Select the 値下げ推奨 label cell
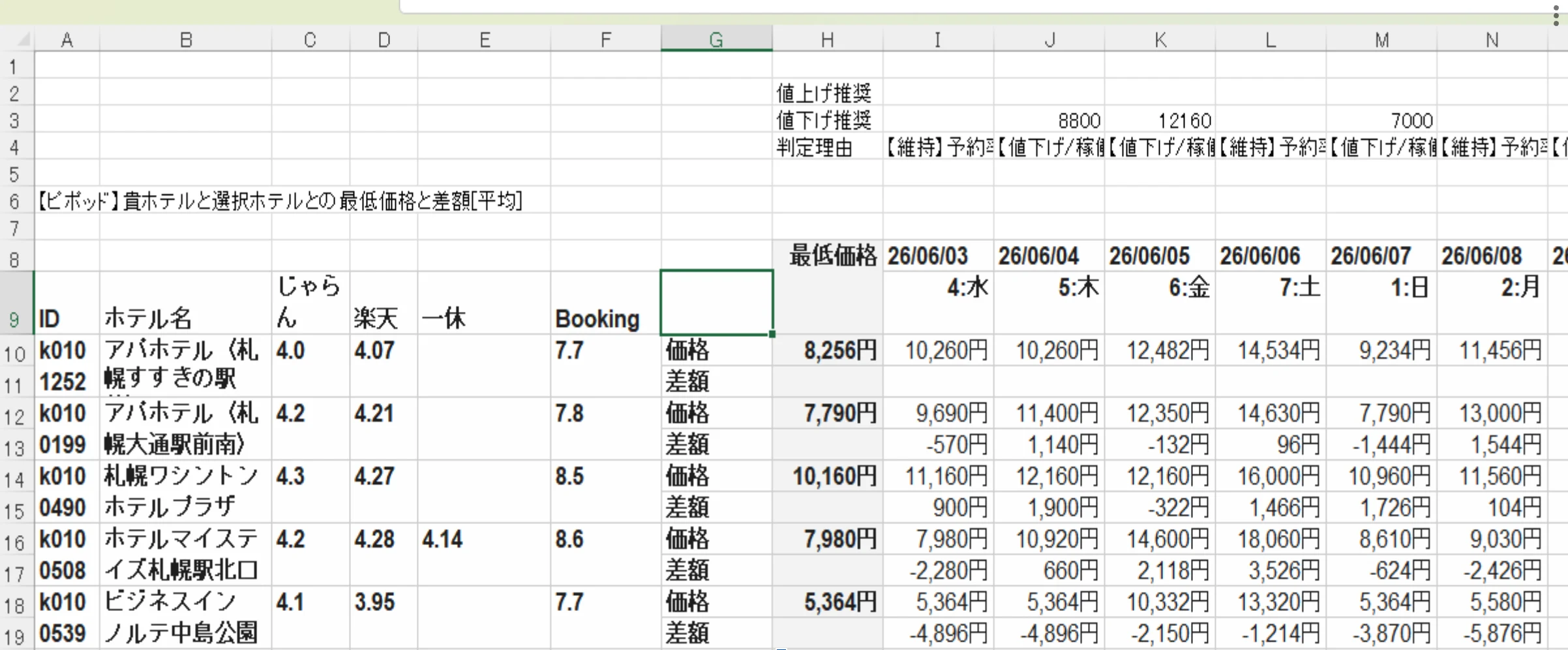 click(x=828, y=120)
